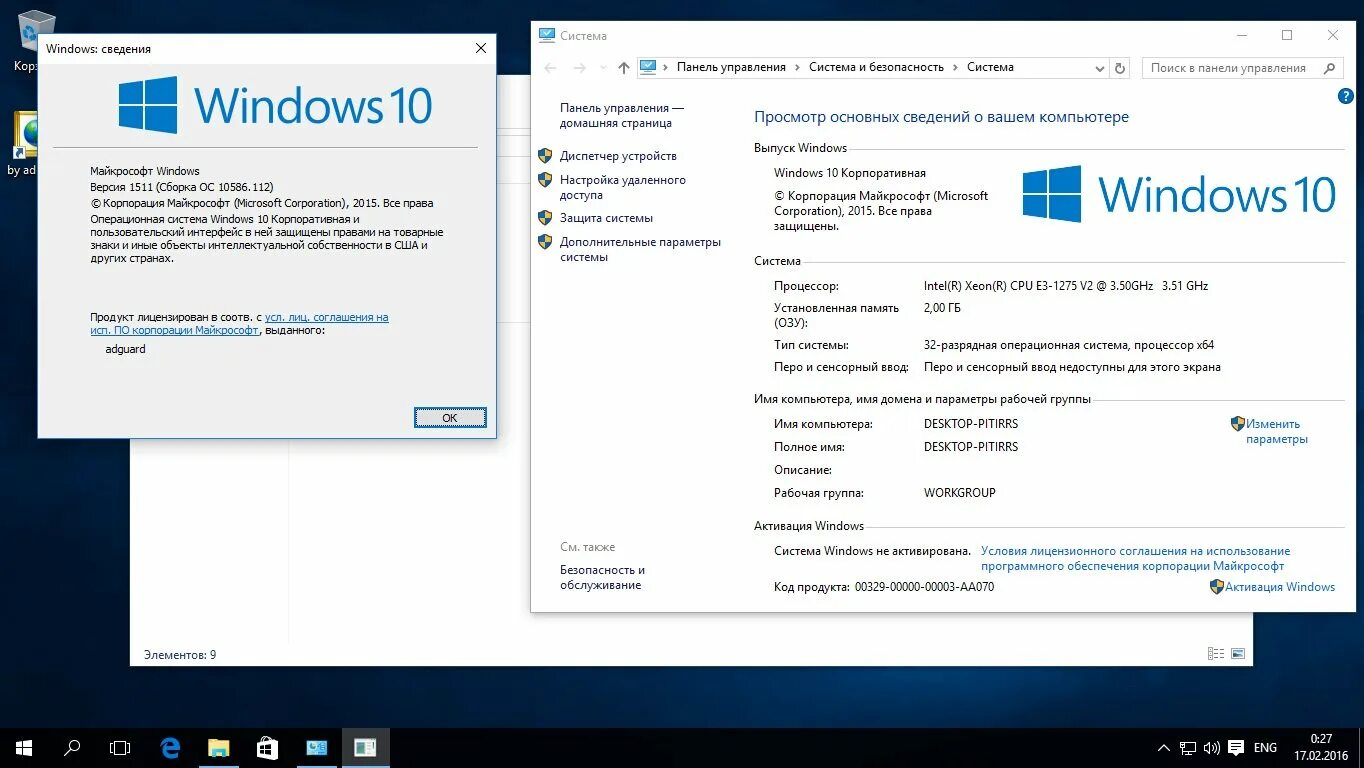Open Remote access settings link
This screenshot has height=768, width=1364.
tap(622, 187)
